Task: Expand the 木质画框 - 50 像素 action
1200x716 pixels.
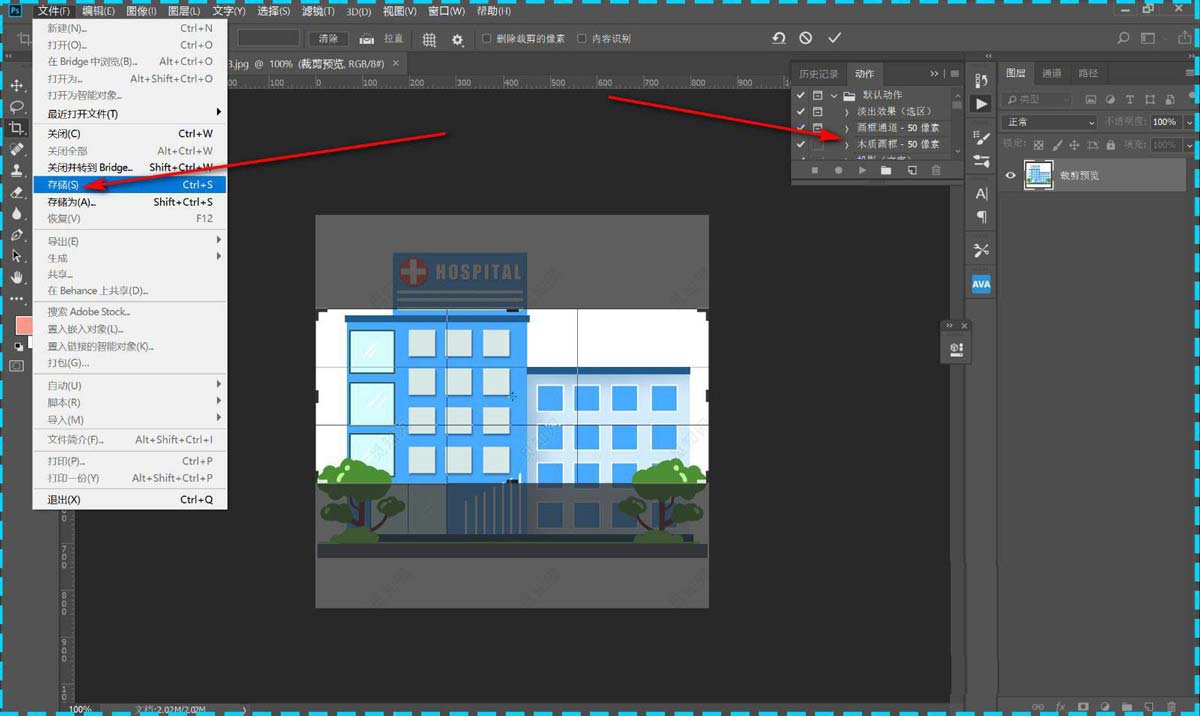Action: (x=847, y=144)
